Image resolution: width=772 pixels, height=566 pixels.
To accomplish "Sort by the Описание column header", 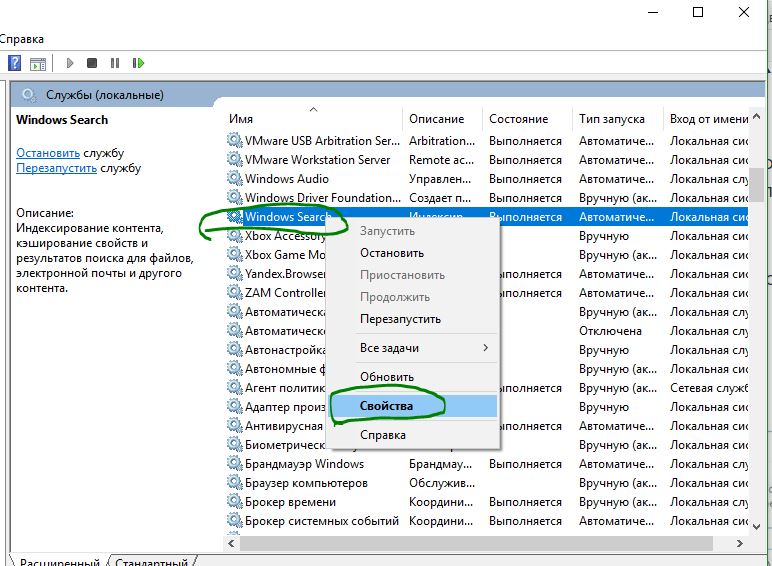I will (x=442, y=119).
